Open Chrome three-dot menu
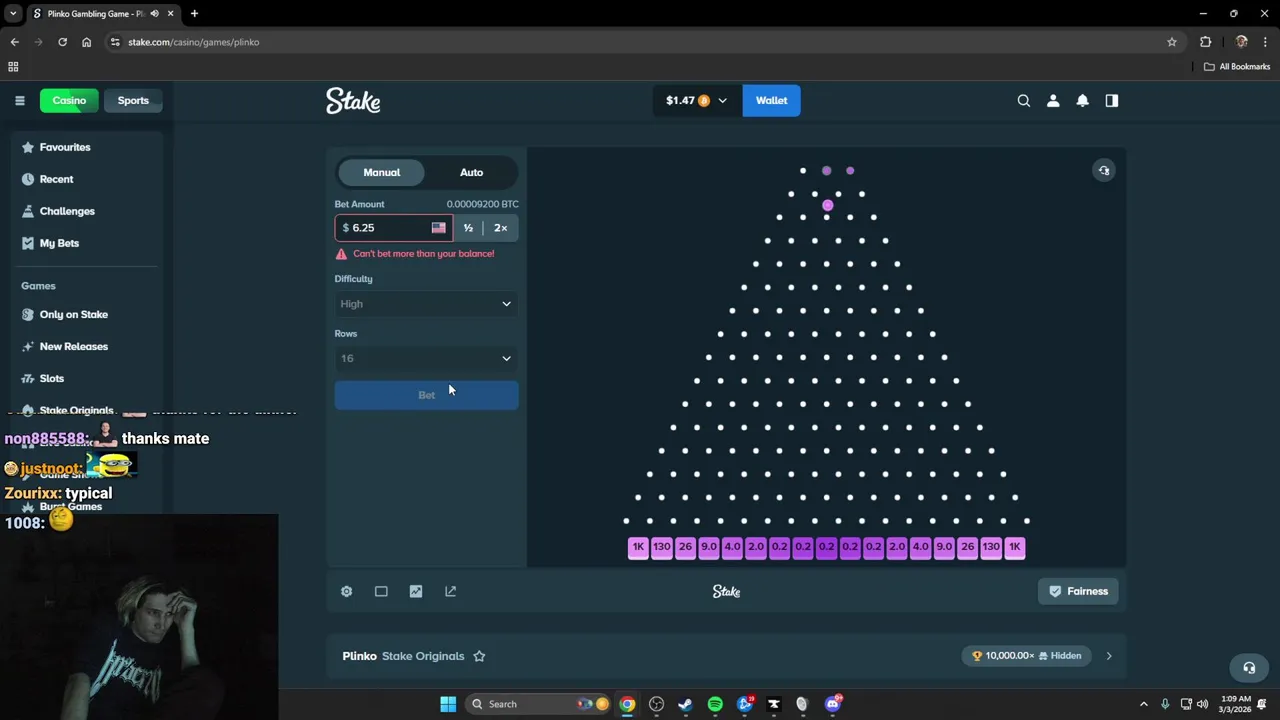The width and height of the screenshot is (1280, 720). point(1265,42)
